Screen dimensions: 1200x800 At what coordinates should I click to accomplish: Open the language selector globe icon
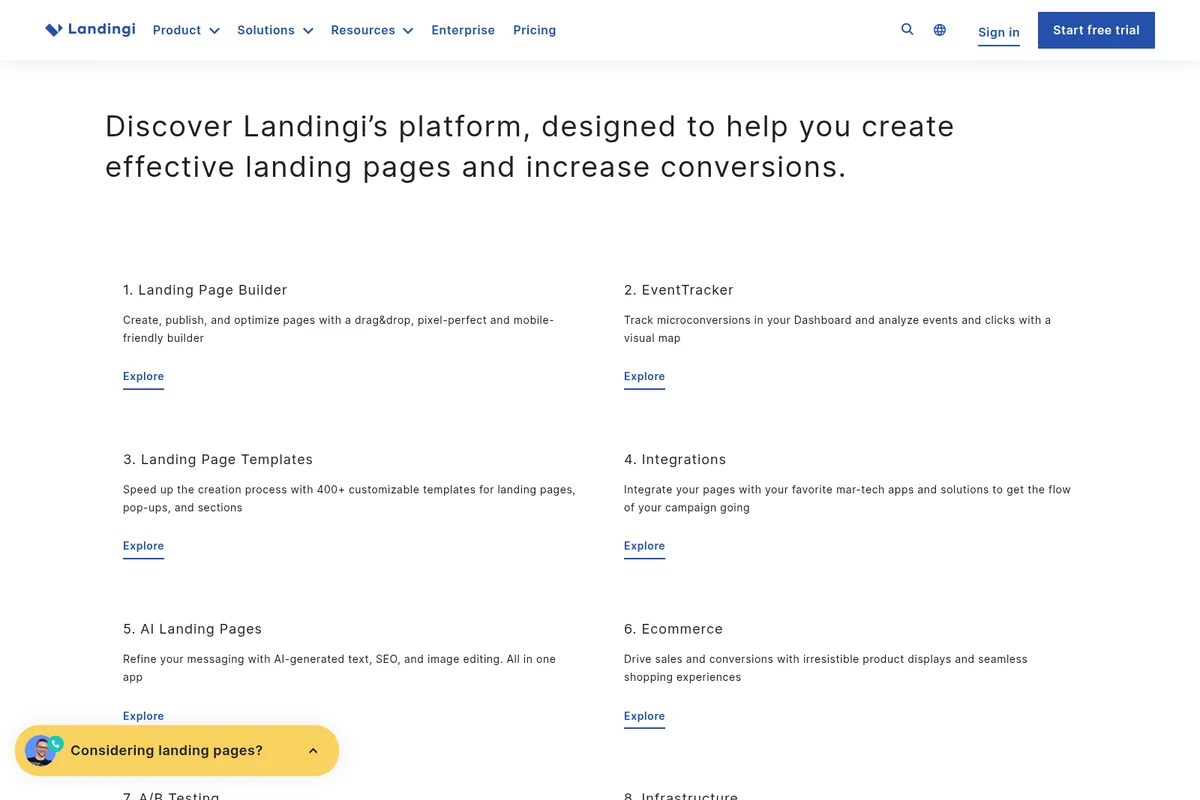pos(939,29)
